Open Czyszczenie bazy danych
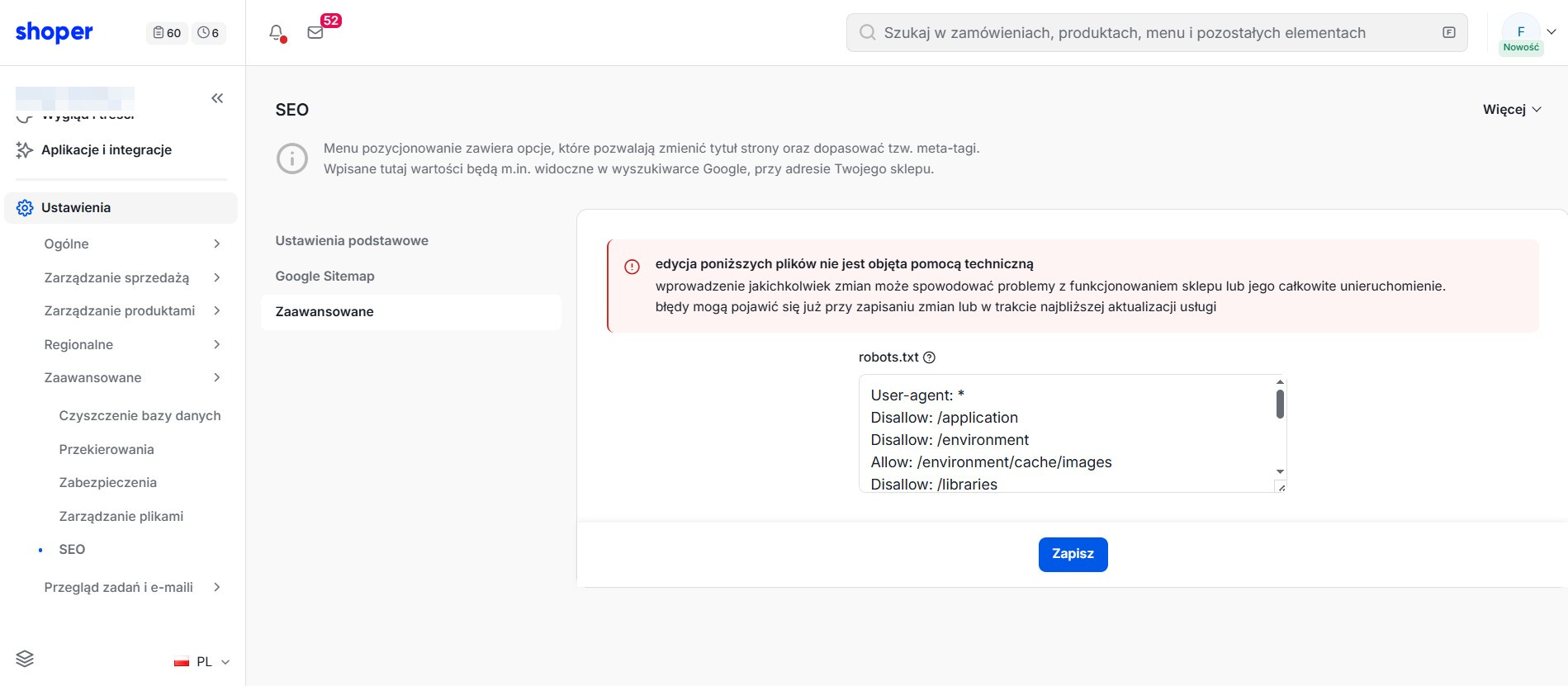 140,415
